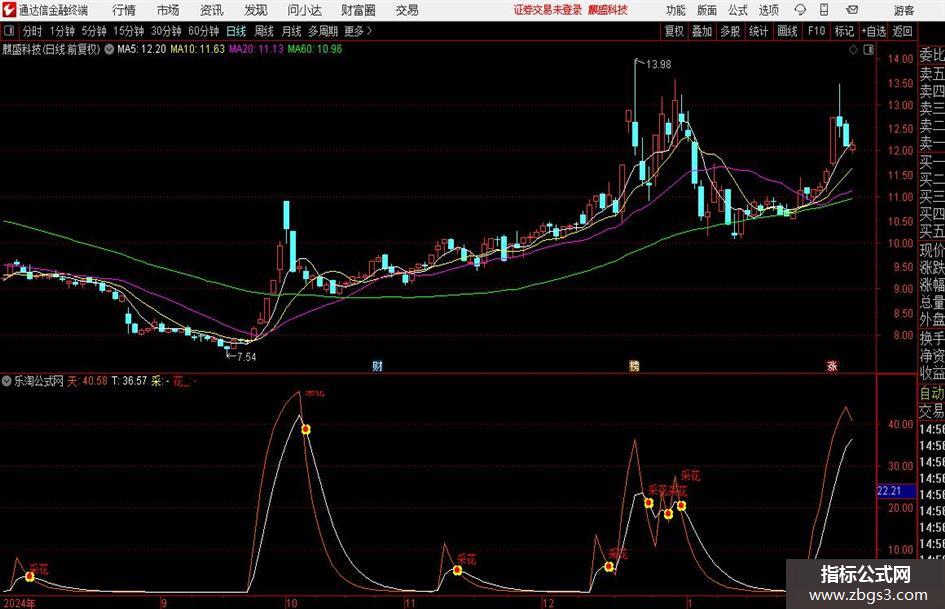Screen dimensions: 945x609
Task: Click the 多股 toolbar button
Action: point(730,31)
